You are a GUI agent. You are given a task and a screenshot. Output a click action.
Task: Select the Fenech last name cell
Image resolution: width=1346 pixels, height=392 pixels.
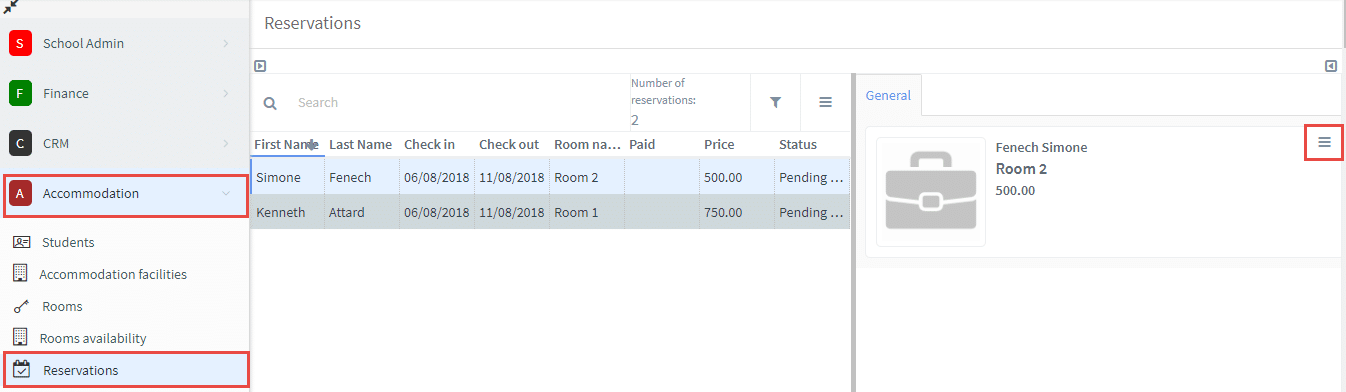[x=362, y=178]
